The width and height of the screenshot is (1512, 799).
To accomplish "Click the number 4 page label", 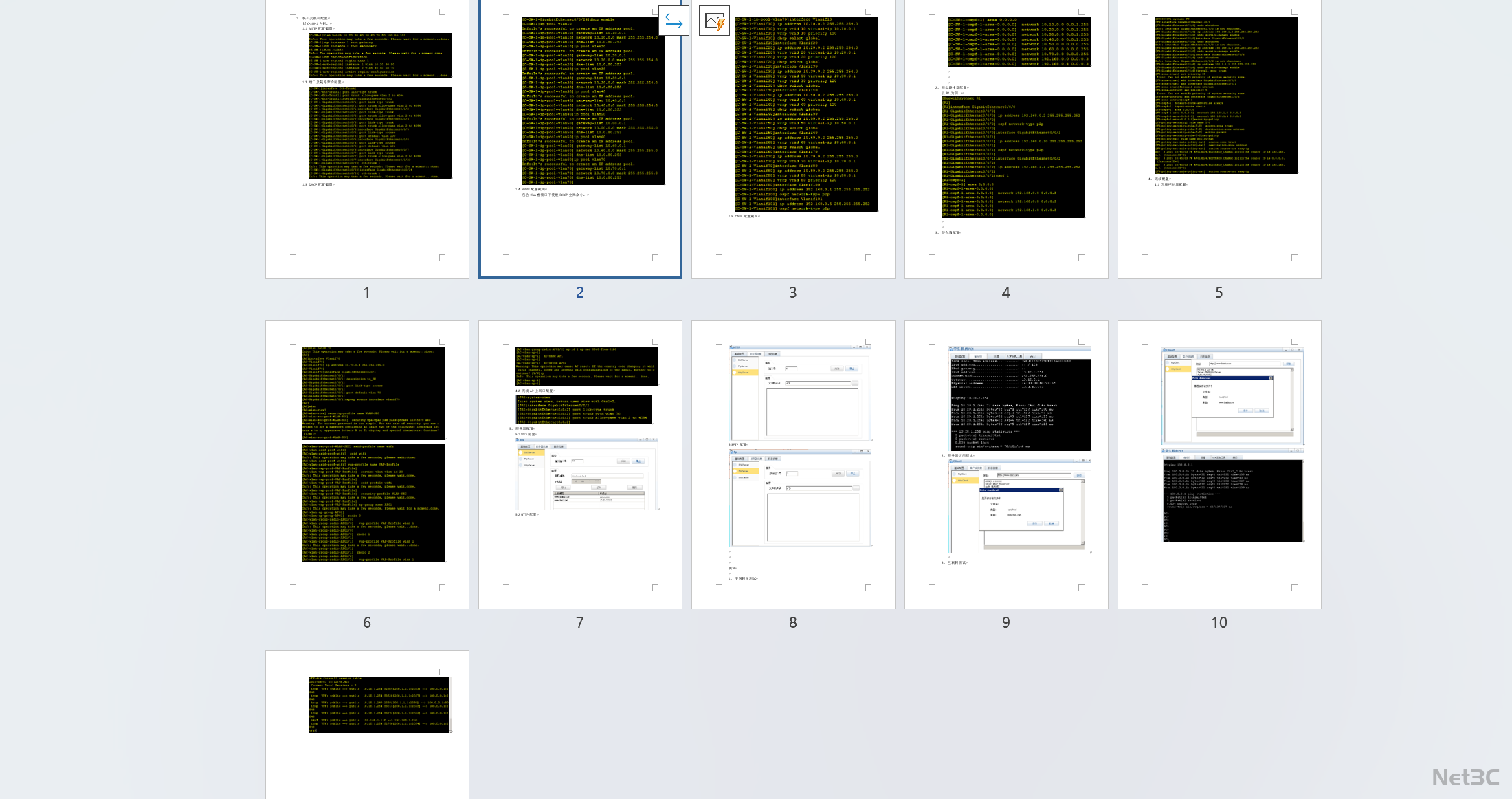I will pyautogui.click(x=1006, y=293).
